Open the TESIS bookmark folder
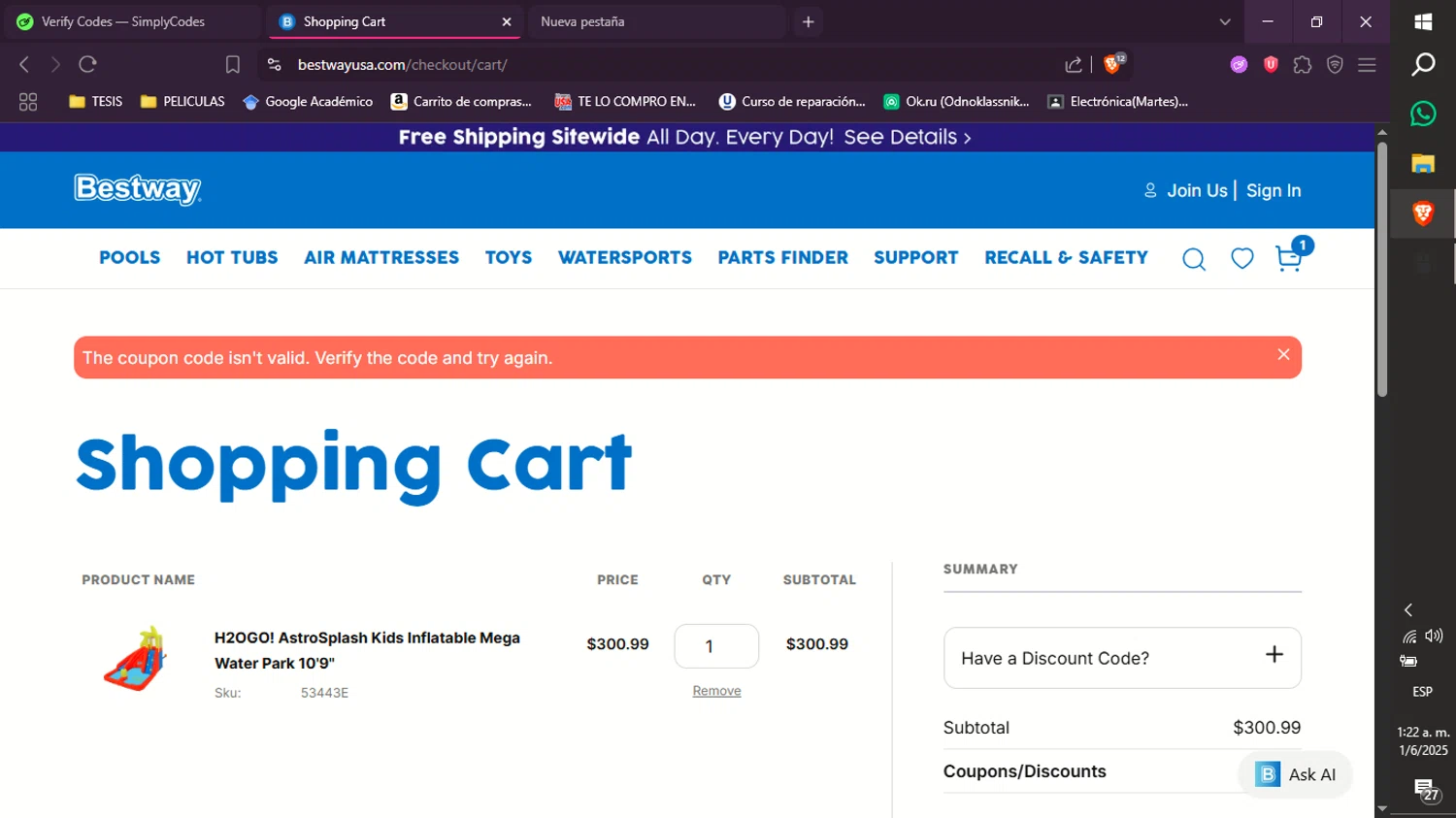 (x=95, y=101)
